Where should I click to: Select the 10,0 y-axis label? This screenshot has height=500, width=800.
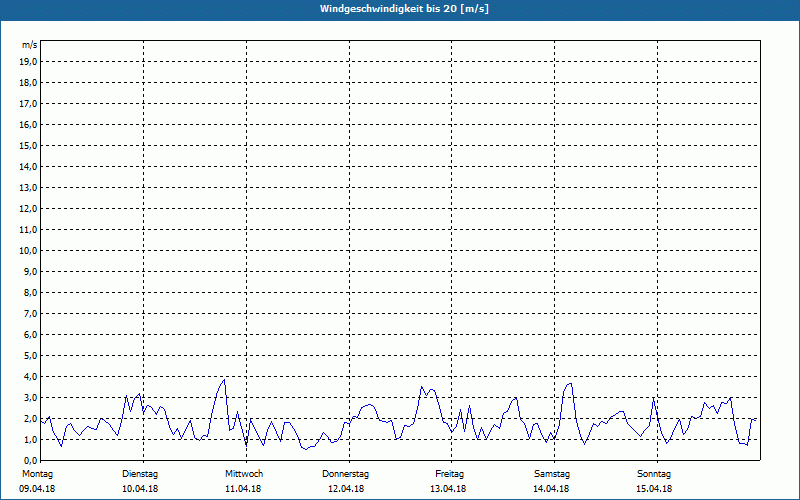28,251
